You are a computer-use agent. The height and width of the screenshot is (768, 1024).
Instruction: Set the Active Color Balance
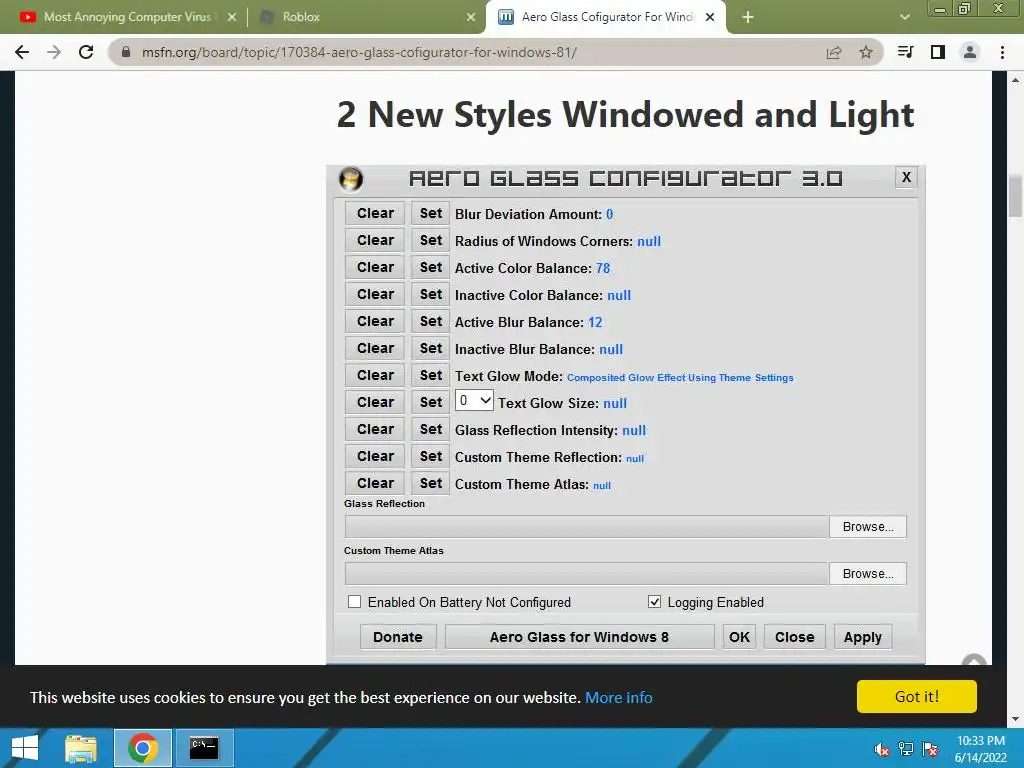430,267
